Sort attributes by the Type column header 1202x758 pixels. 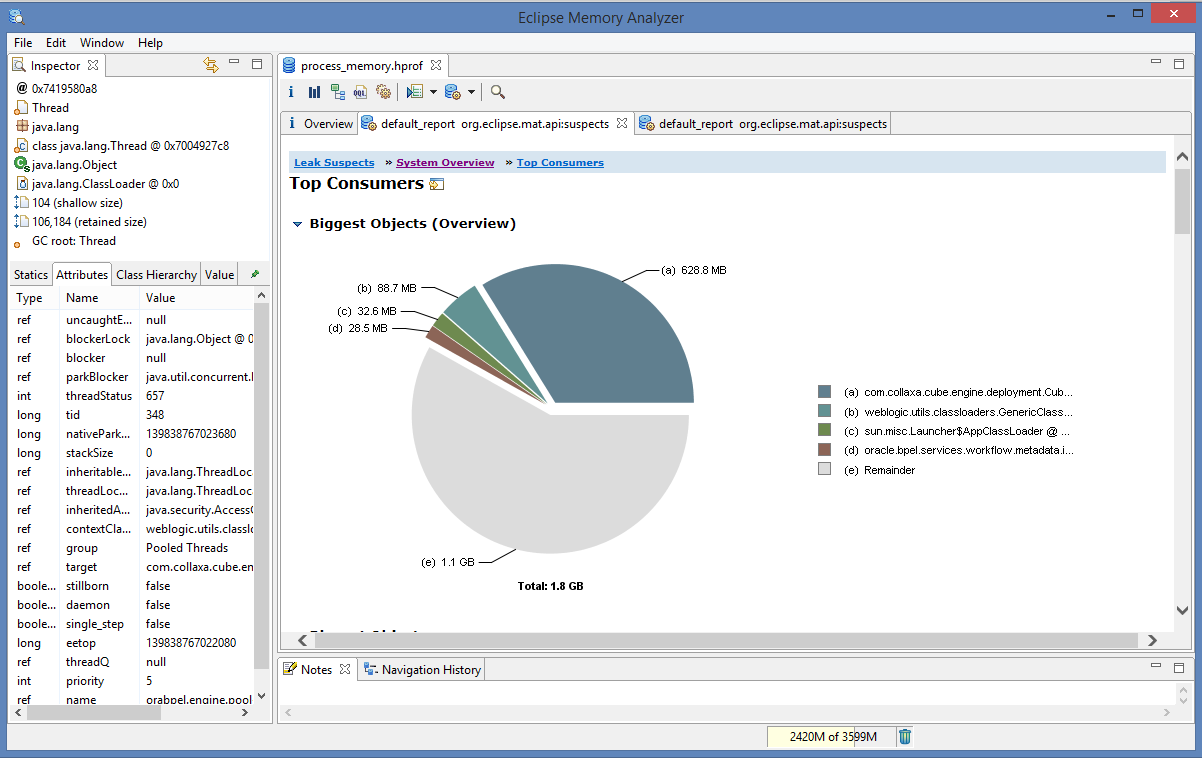(35, 298)
